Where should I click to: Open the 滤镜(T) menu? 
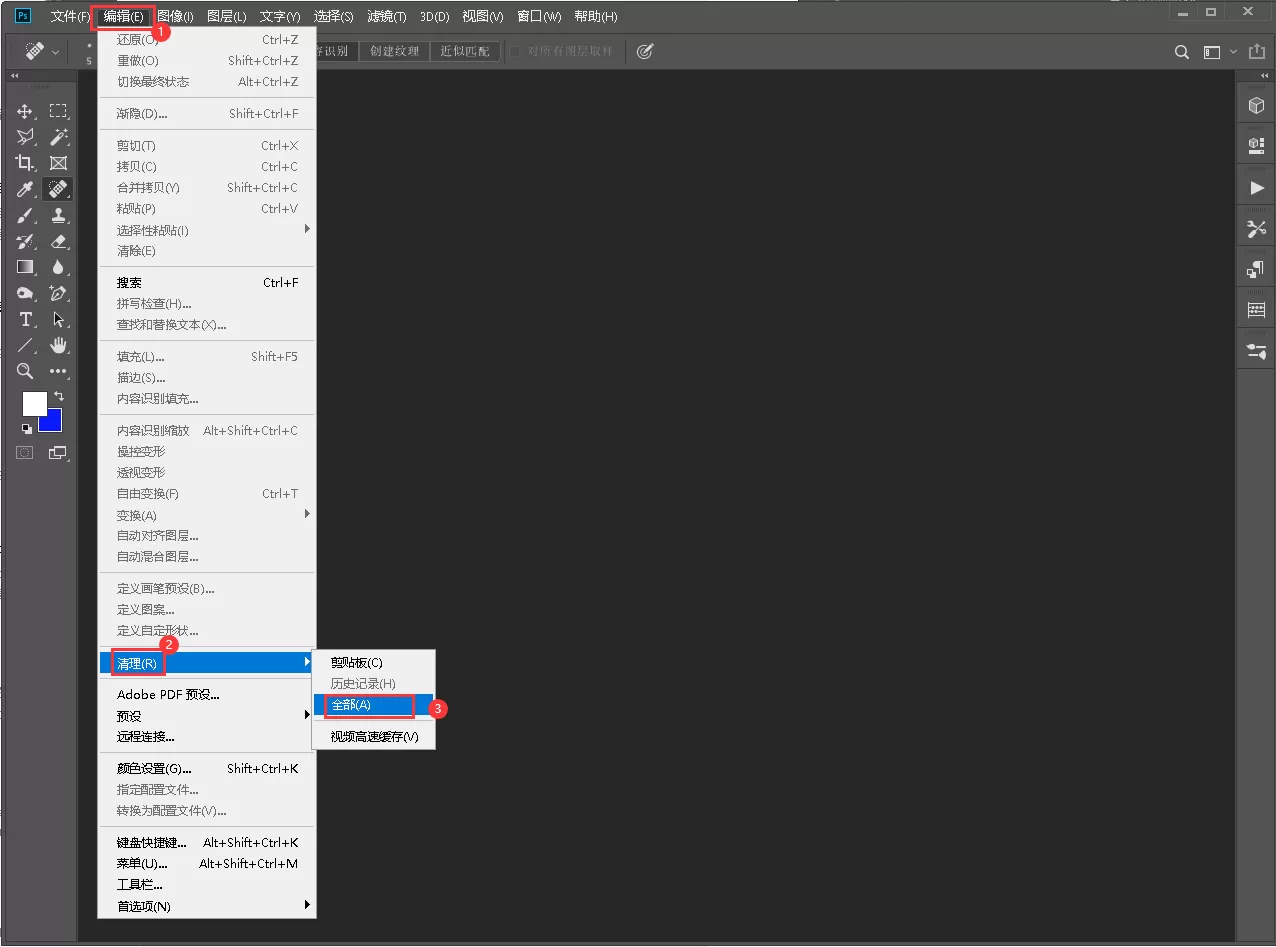386,17
